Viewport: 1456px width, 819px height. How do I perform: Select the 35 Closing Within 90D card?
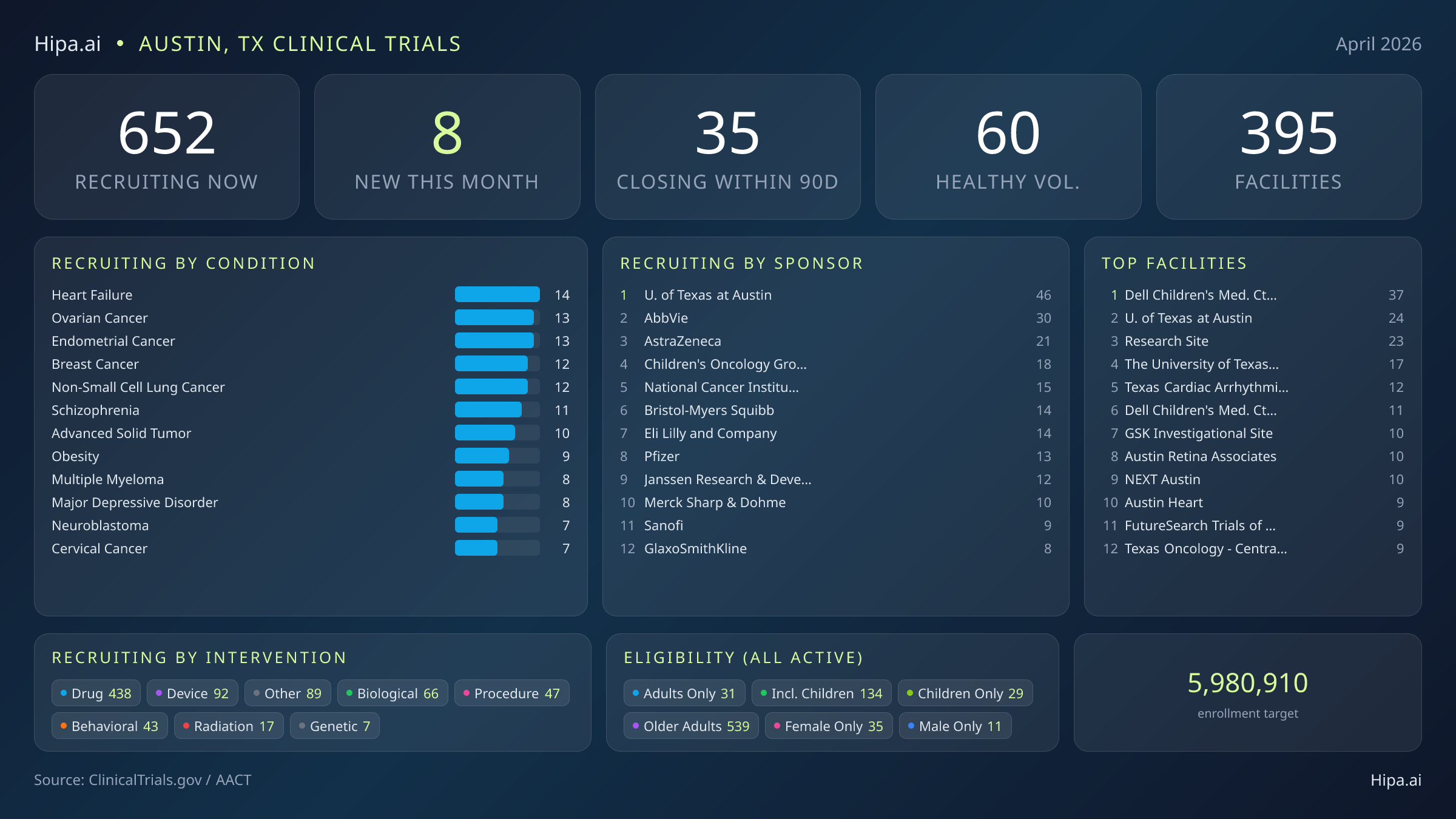pos(727,147)
